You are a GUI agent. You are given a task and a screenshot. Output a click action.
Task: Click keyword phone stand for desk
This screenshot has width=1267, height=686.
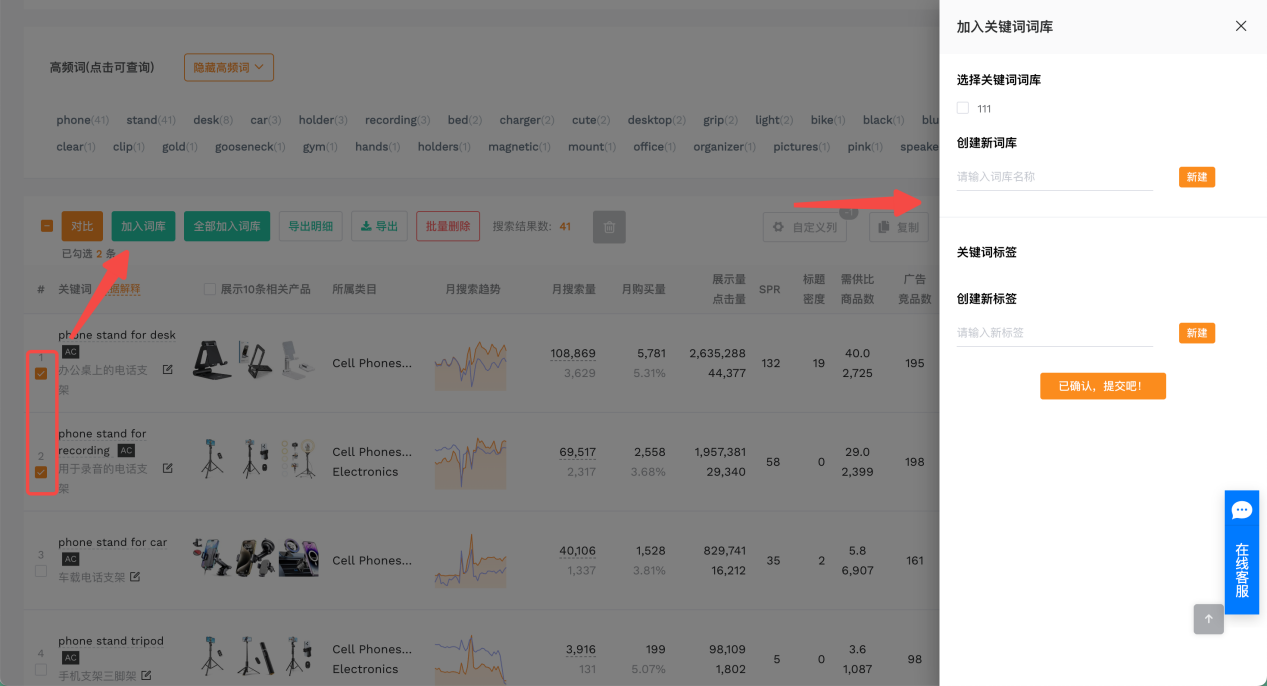coord(117,335)
